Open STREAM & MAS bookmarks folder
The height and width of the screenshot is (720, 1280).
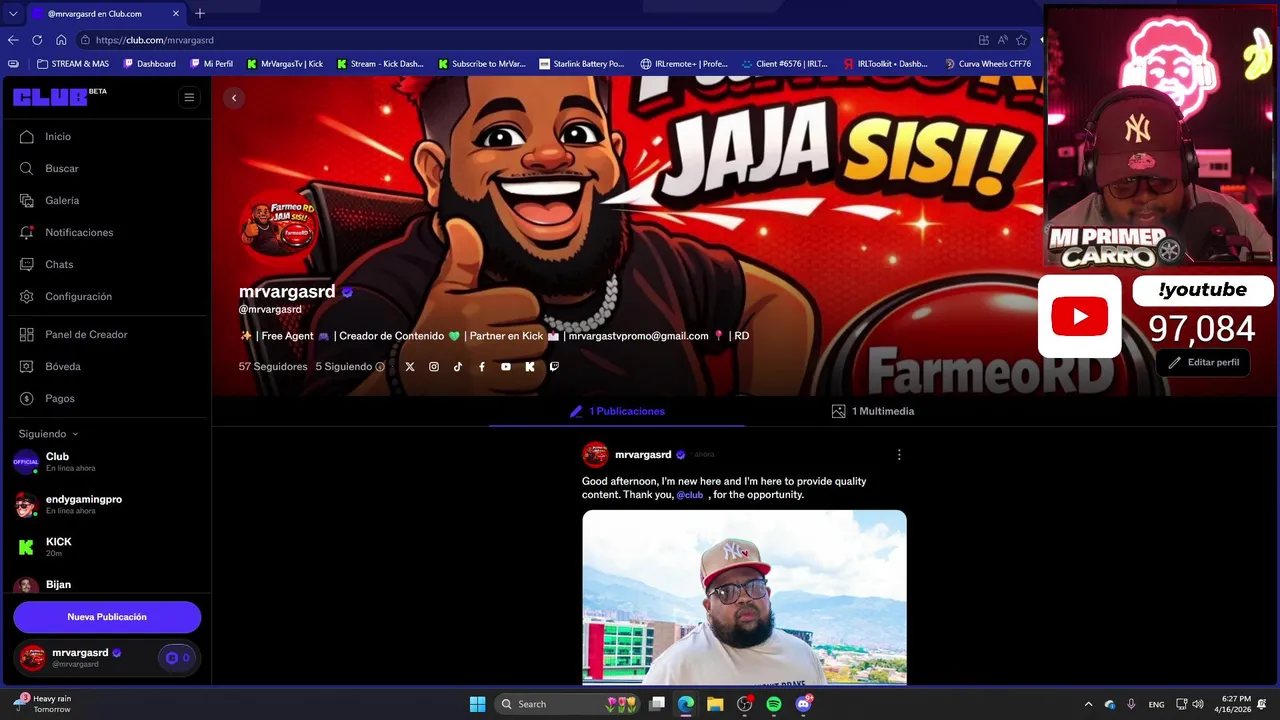coord(73,64)
